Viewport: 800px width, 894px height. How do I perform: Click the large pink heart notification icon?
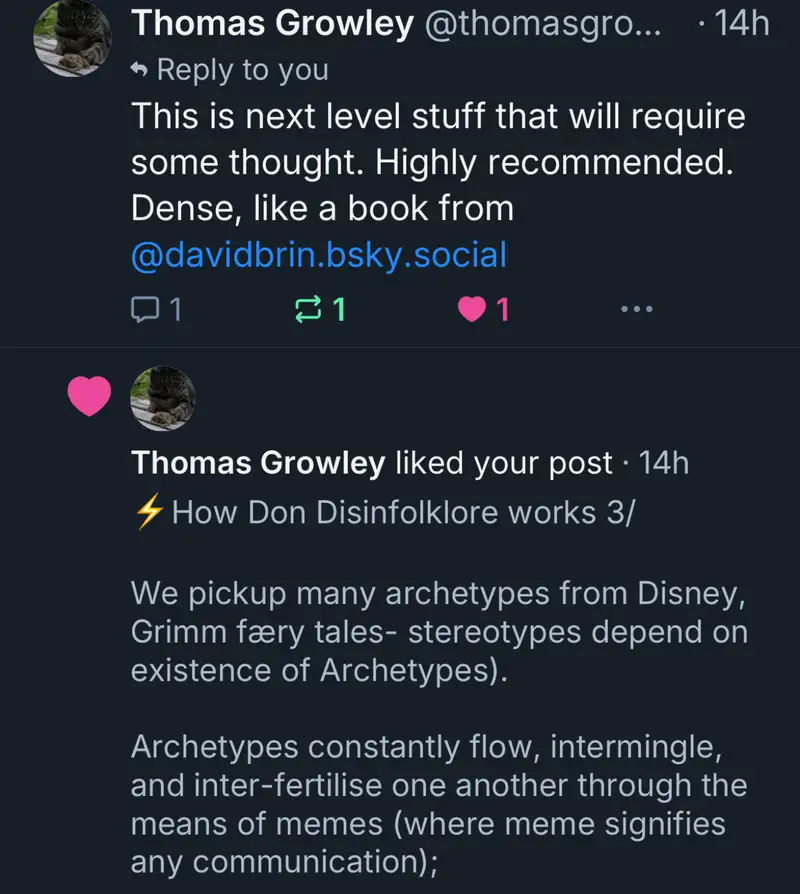tap(89, 398)
